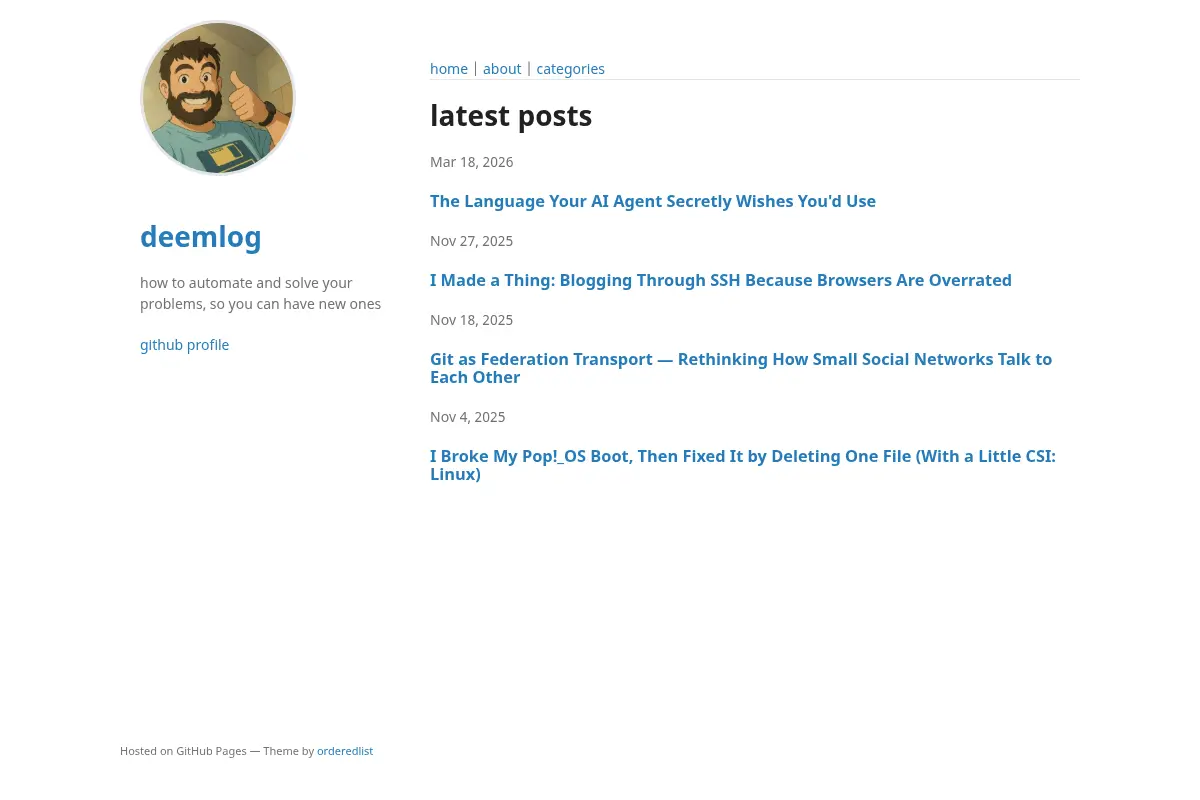The image size is (1200, 800).
Task: Open the Pop!_OS Boot fix post
Action: click(743, 465)
